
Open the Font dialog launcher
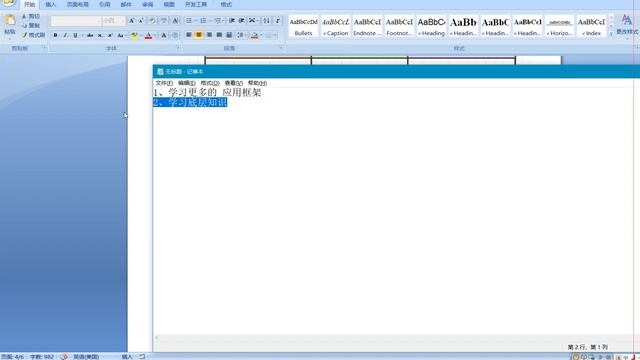click(178, 48)
